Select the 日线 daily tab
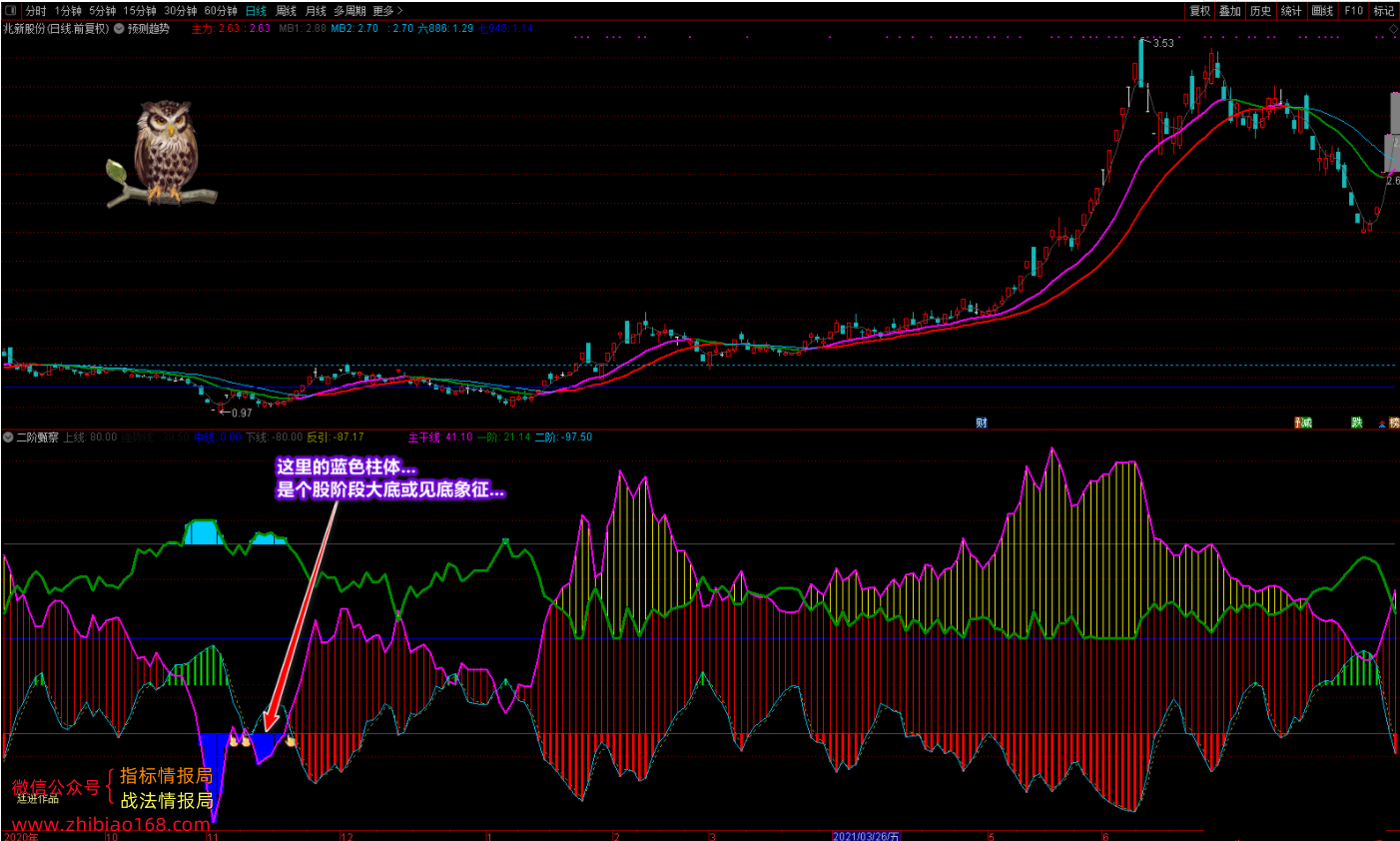 (257, 11)
